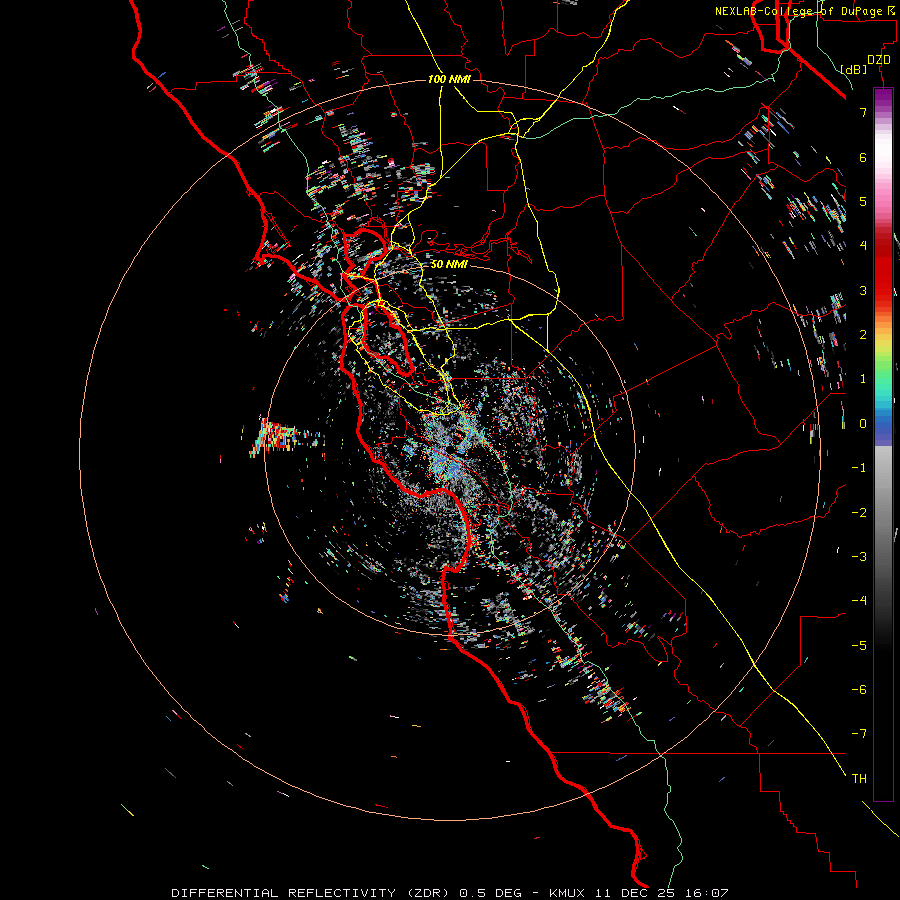
Task: Click the "100 NMI" range ring label
Action: (449, 79)
